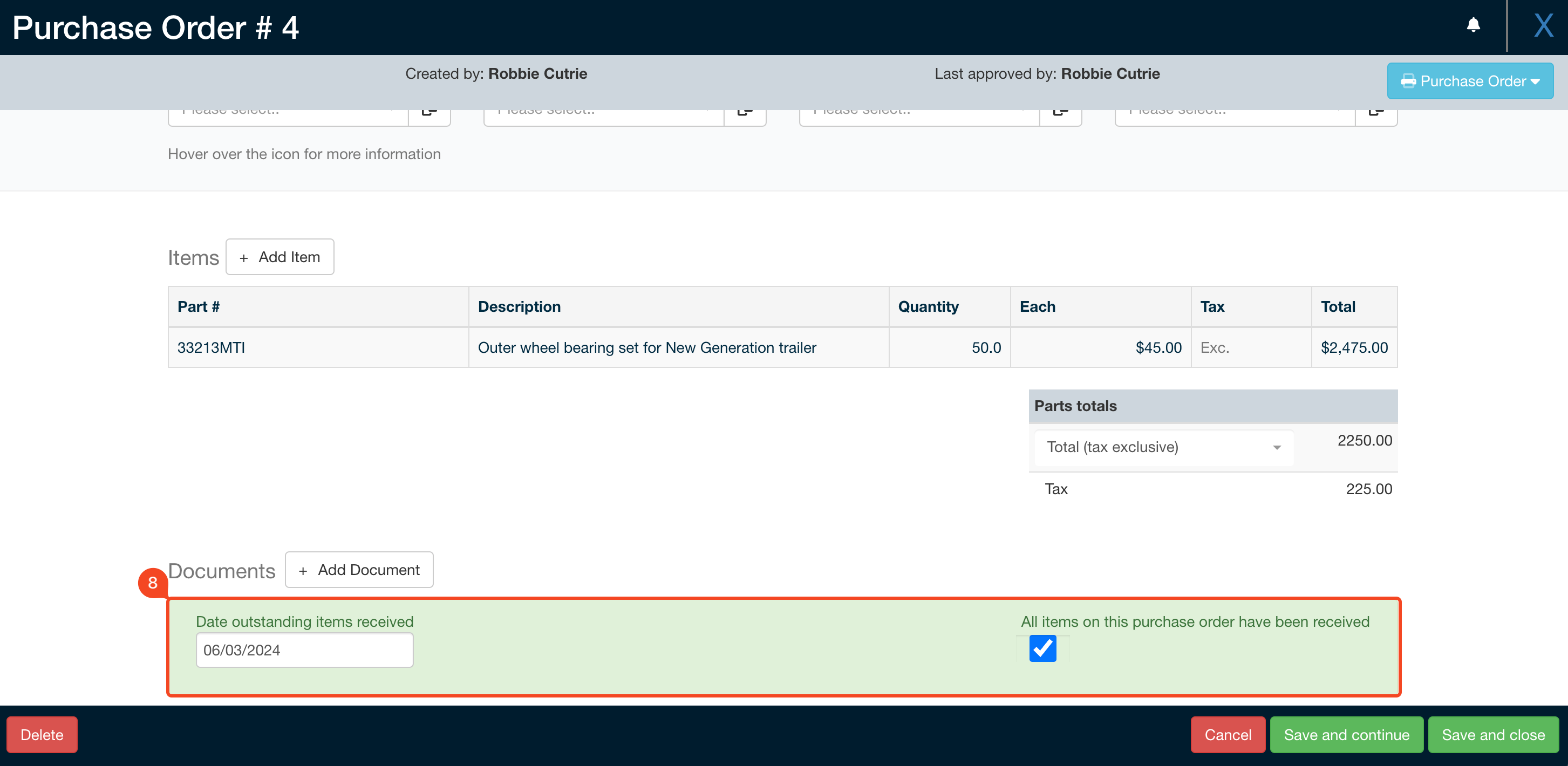The image size is (1568, 766).
Task: Click the printer icon on Purchase Order button
Action: point(1409,81)
